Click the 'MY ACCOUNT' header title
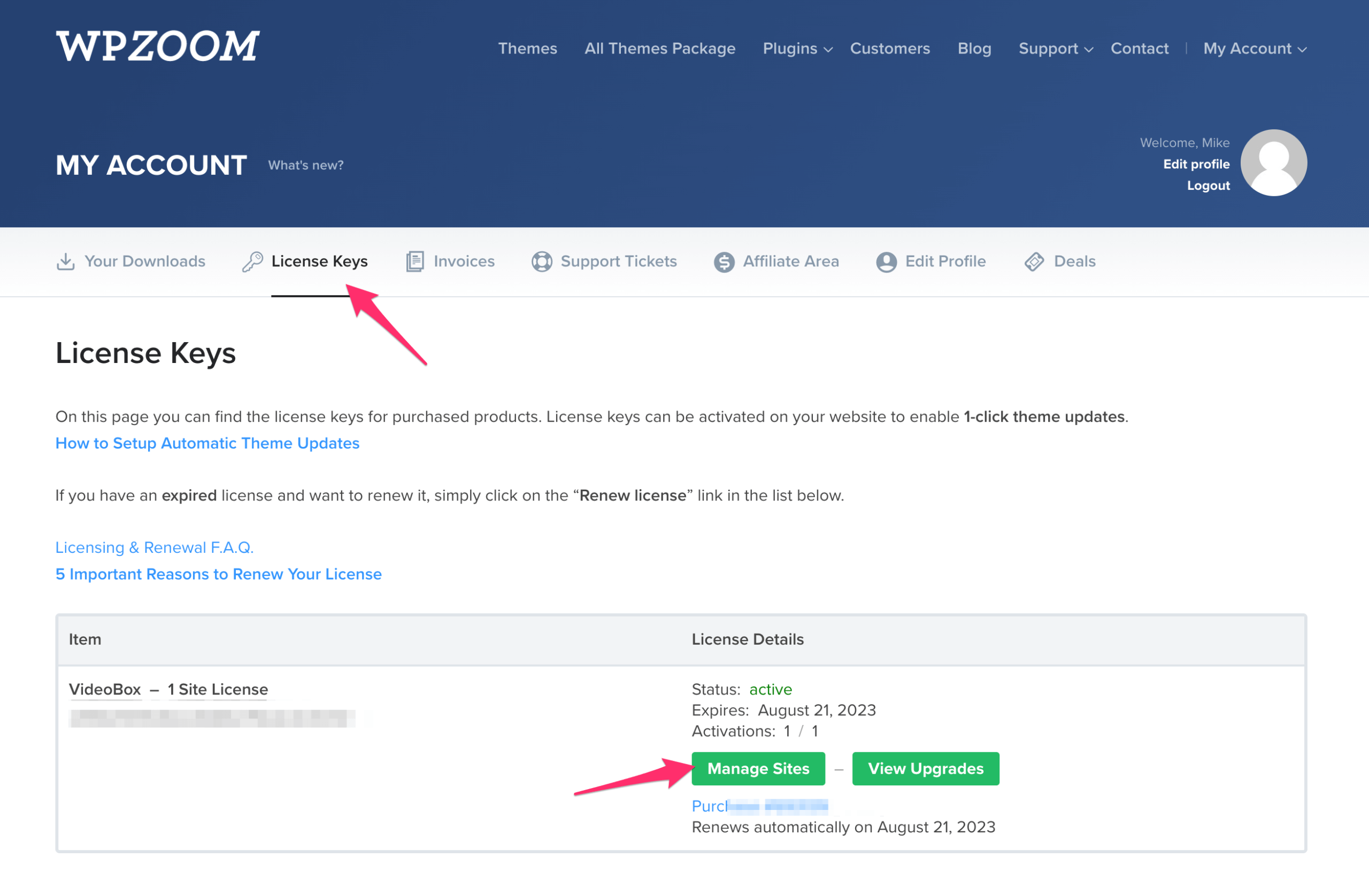1369x896 pixels. point(151,166)
